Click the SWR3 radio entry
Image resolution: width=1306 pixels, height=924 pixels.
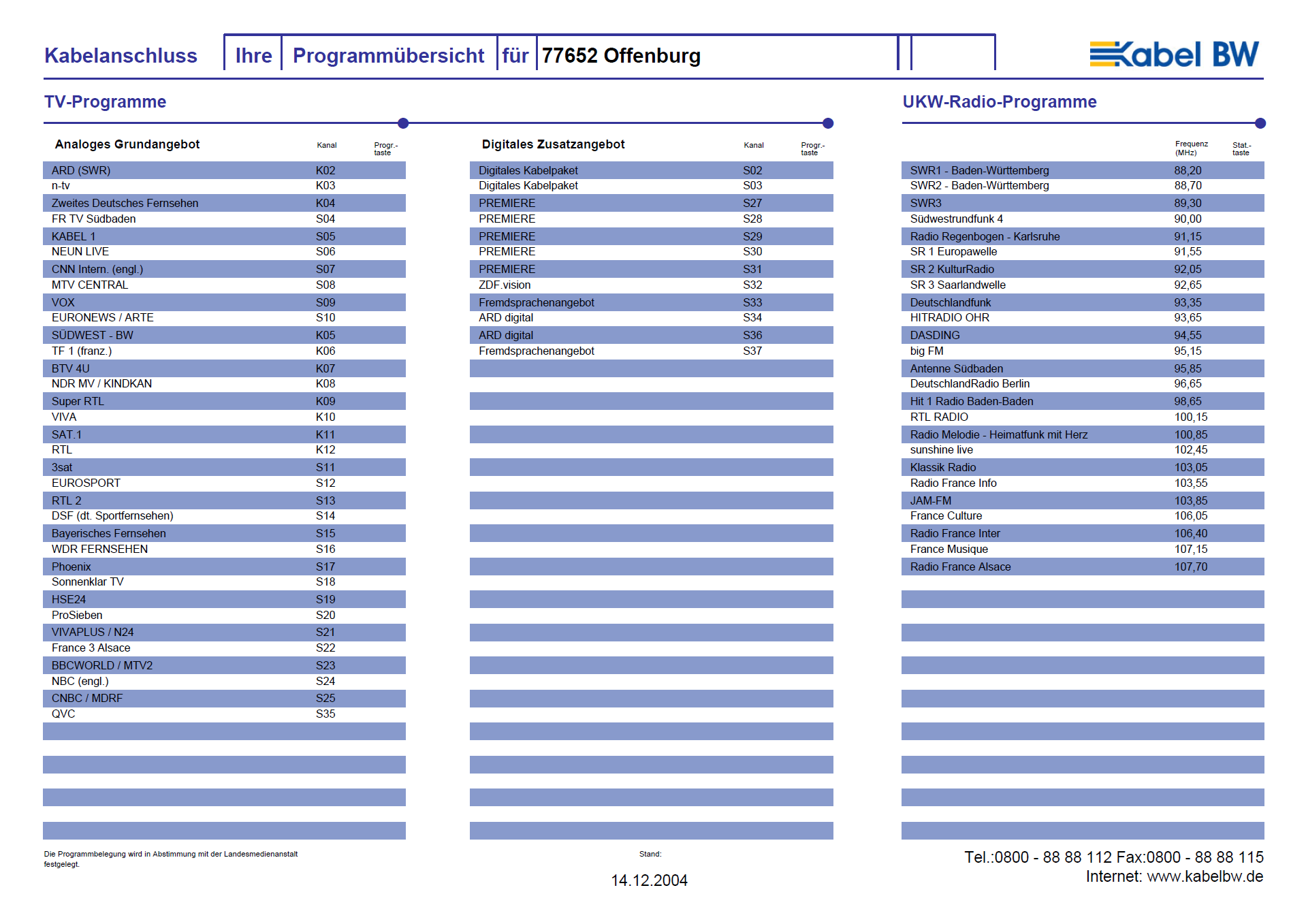(1083, 203)
